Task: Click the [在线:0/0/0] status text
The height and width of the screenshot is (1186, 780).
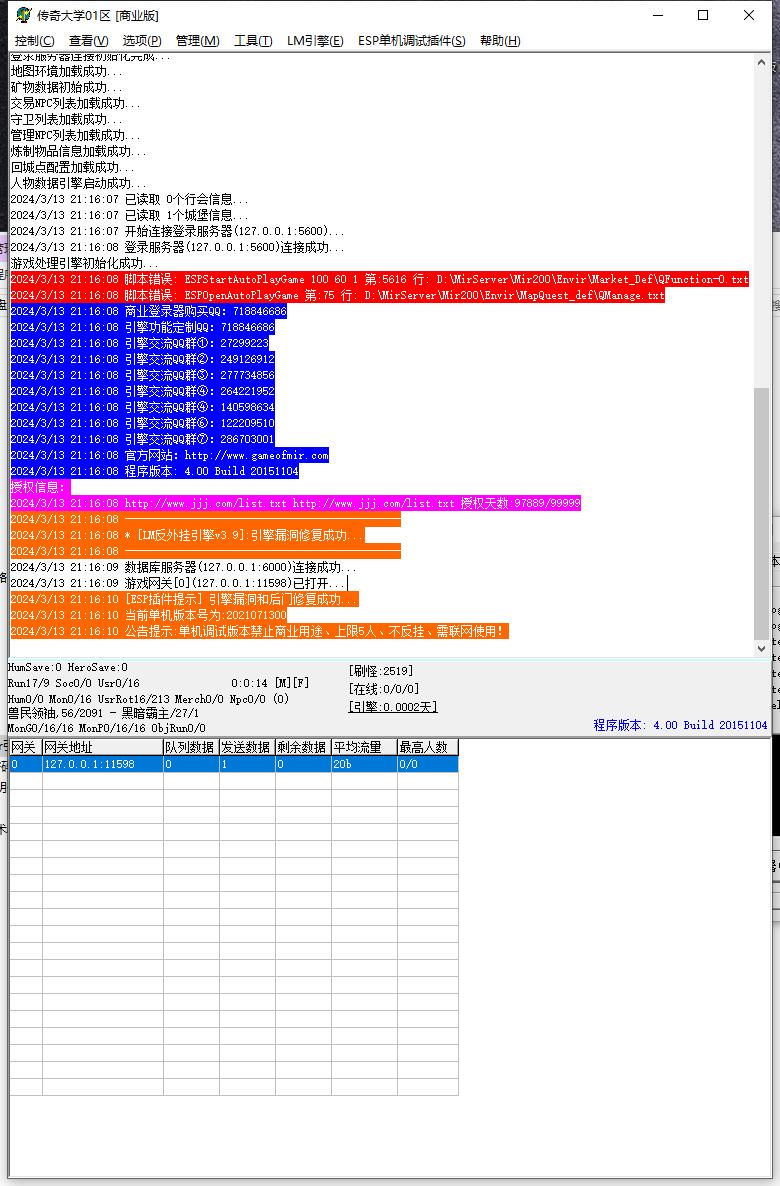Action: 384,689
